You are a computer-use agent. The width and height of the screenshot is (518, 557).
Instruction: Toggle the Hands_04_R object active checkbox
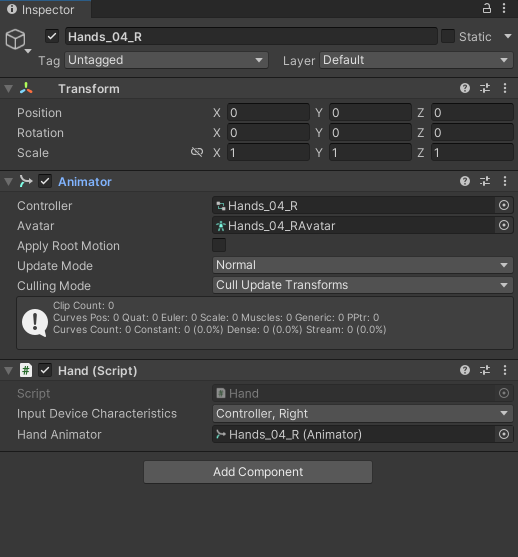52,37
